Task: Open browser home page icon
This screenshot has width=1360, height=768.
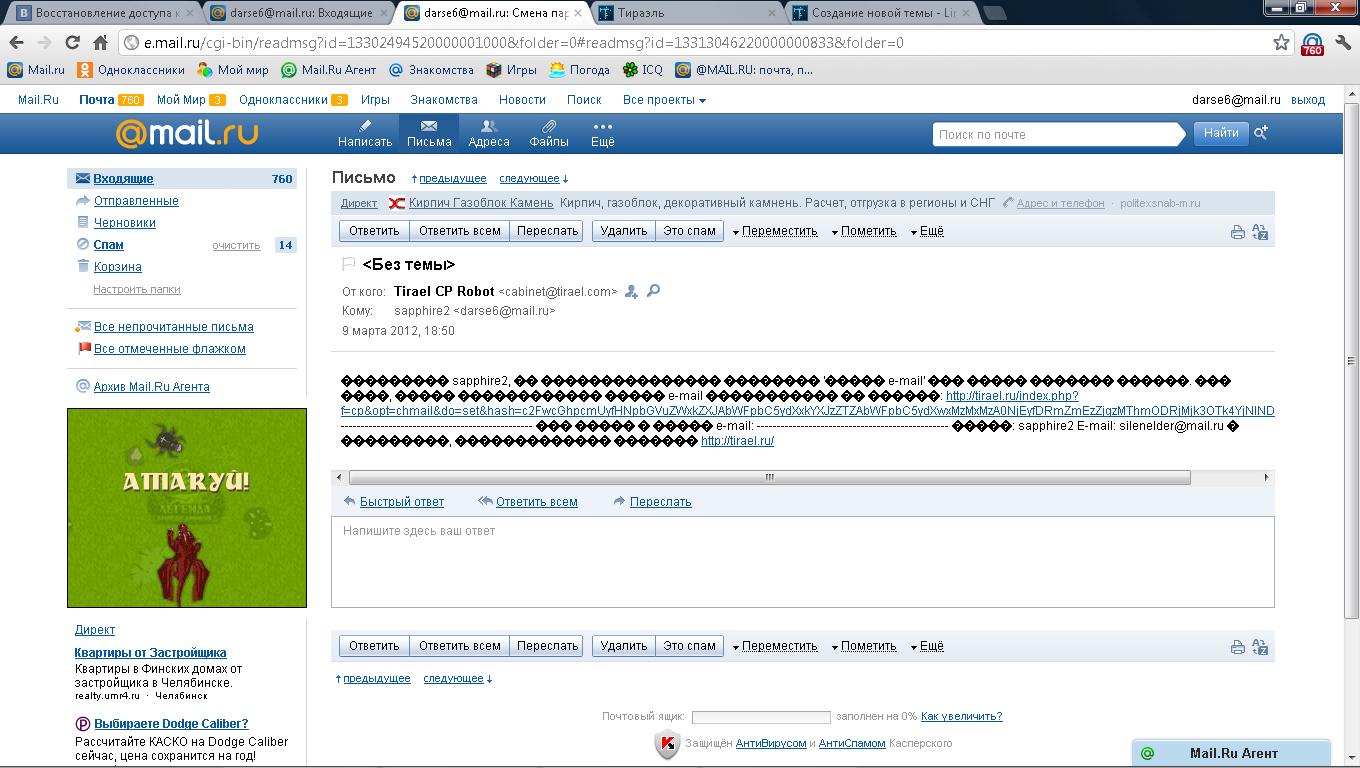Action: 100,43
